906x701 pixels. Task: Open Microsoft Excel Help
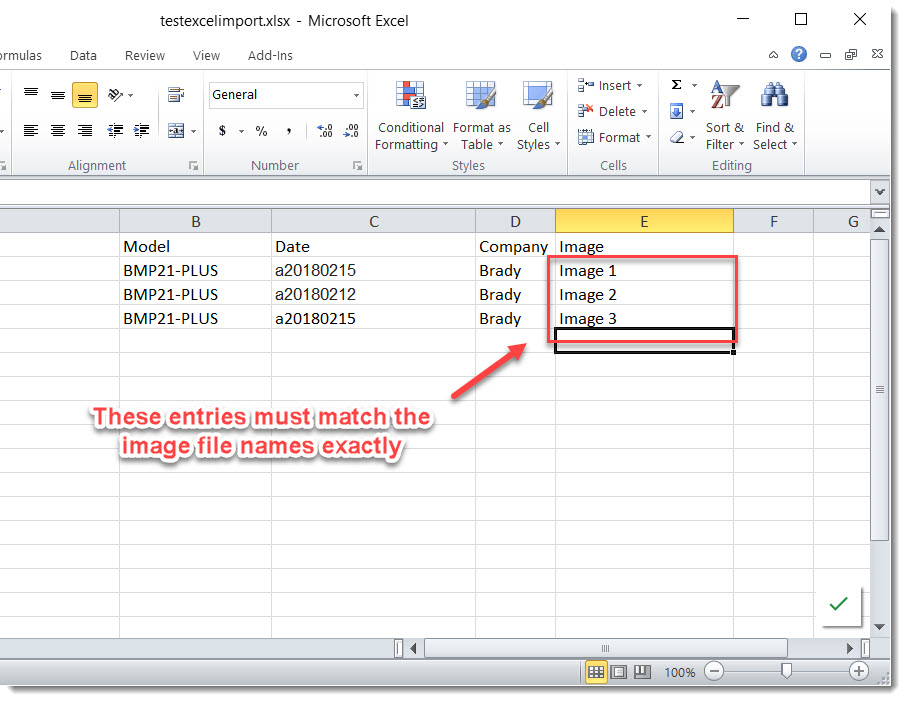[x=798, y=55]
